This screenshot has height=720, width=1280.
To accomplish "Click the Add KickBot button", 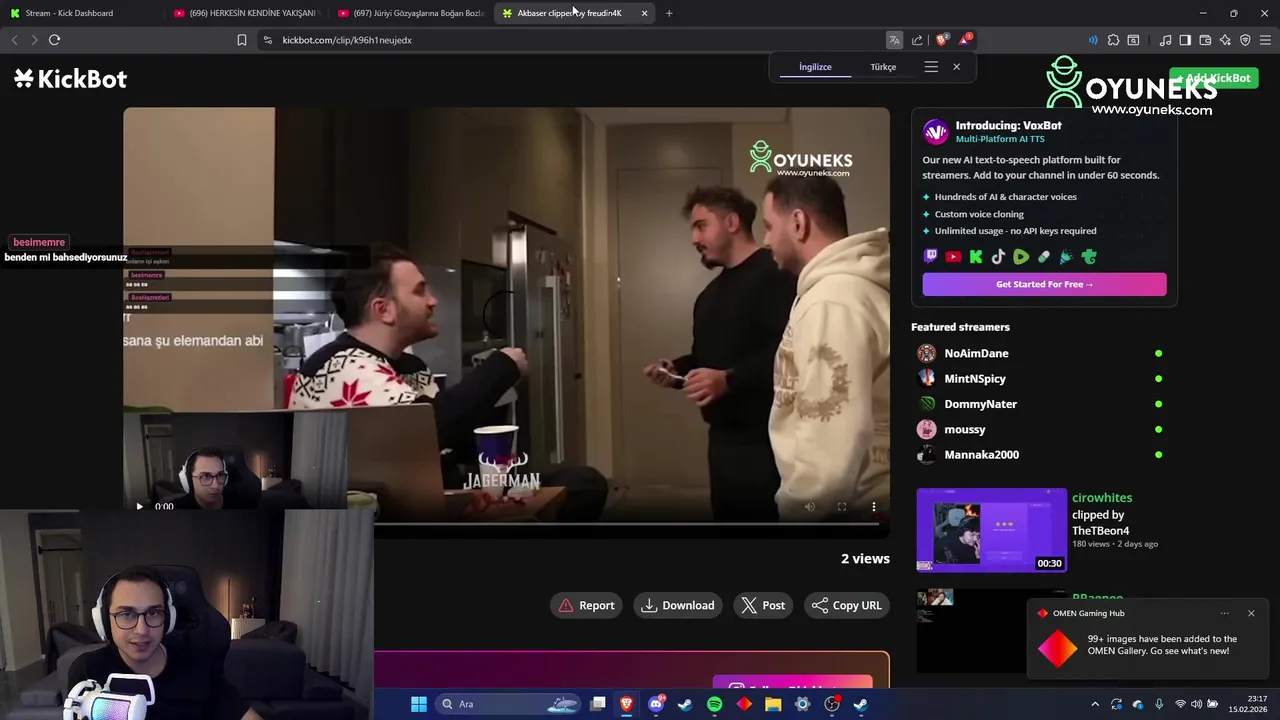I will pos(1213,78).
